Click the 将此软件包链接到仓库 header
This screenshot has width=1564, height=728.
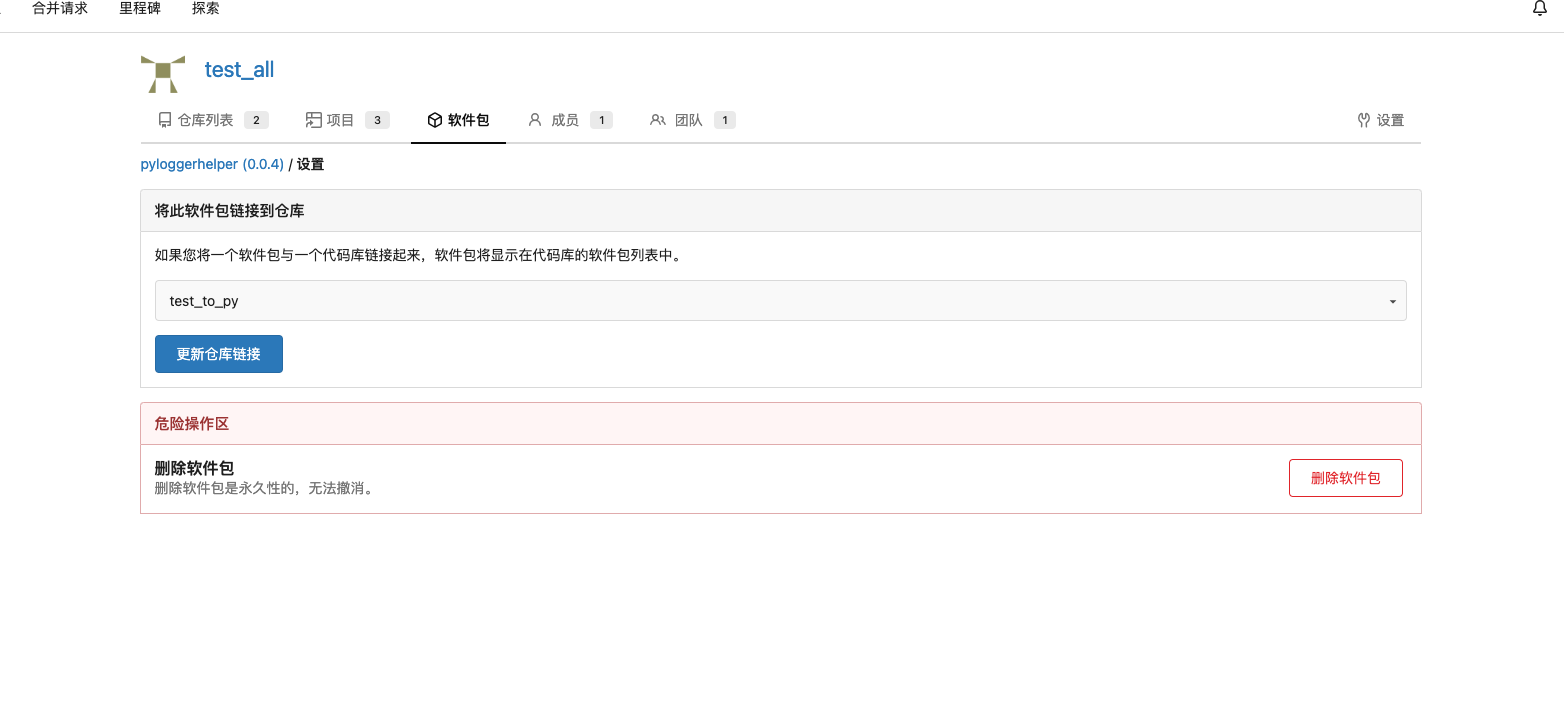[780, 211]
